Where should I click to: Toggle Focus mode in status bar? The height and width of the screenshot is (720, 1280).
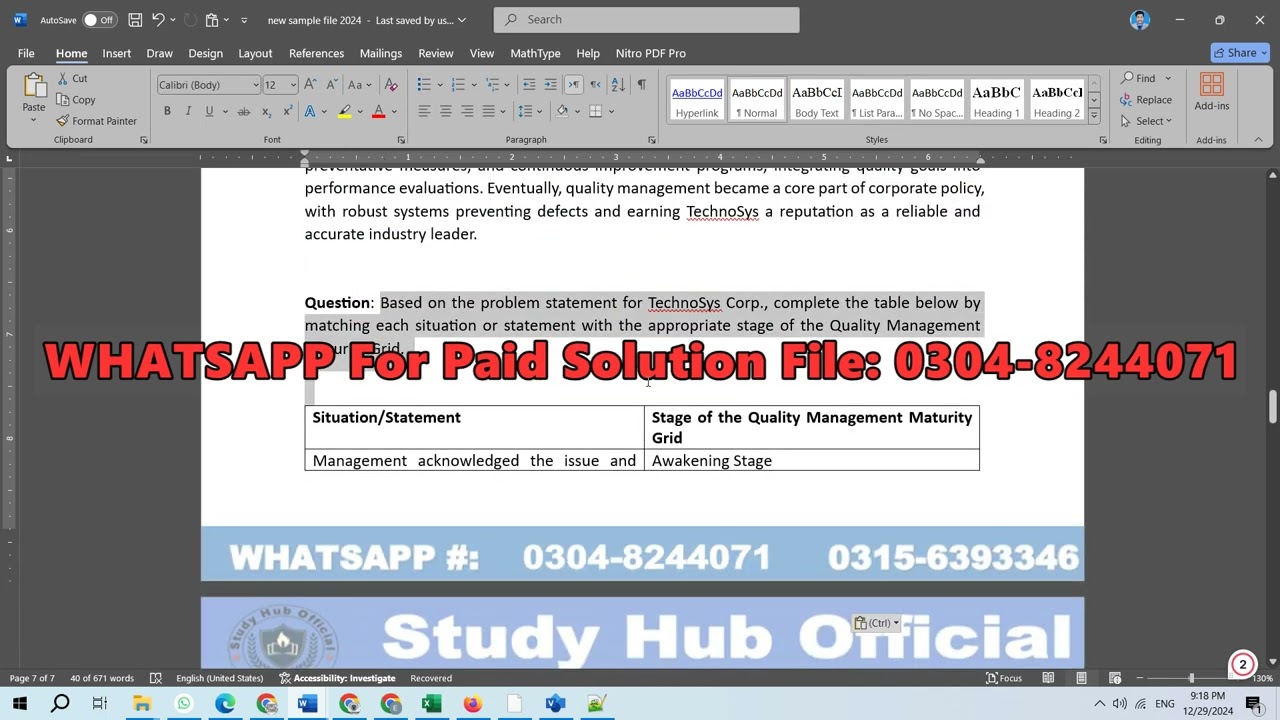1004,678
